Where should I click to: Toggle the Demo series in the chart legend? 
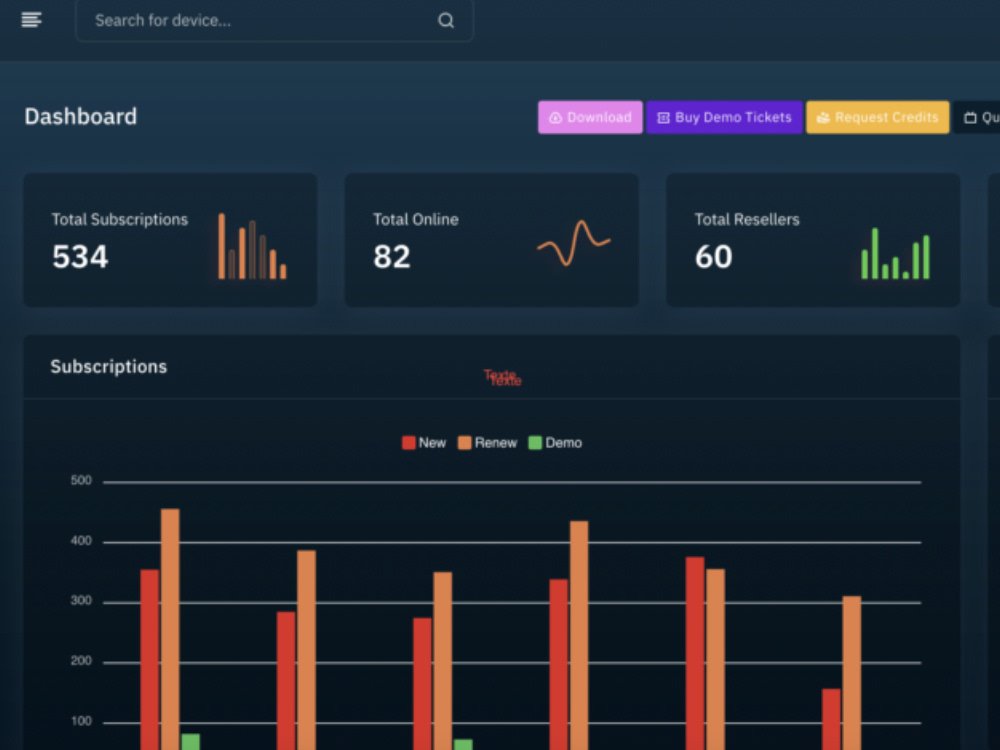tap(557, 442)
